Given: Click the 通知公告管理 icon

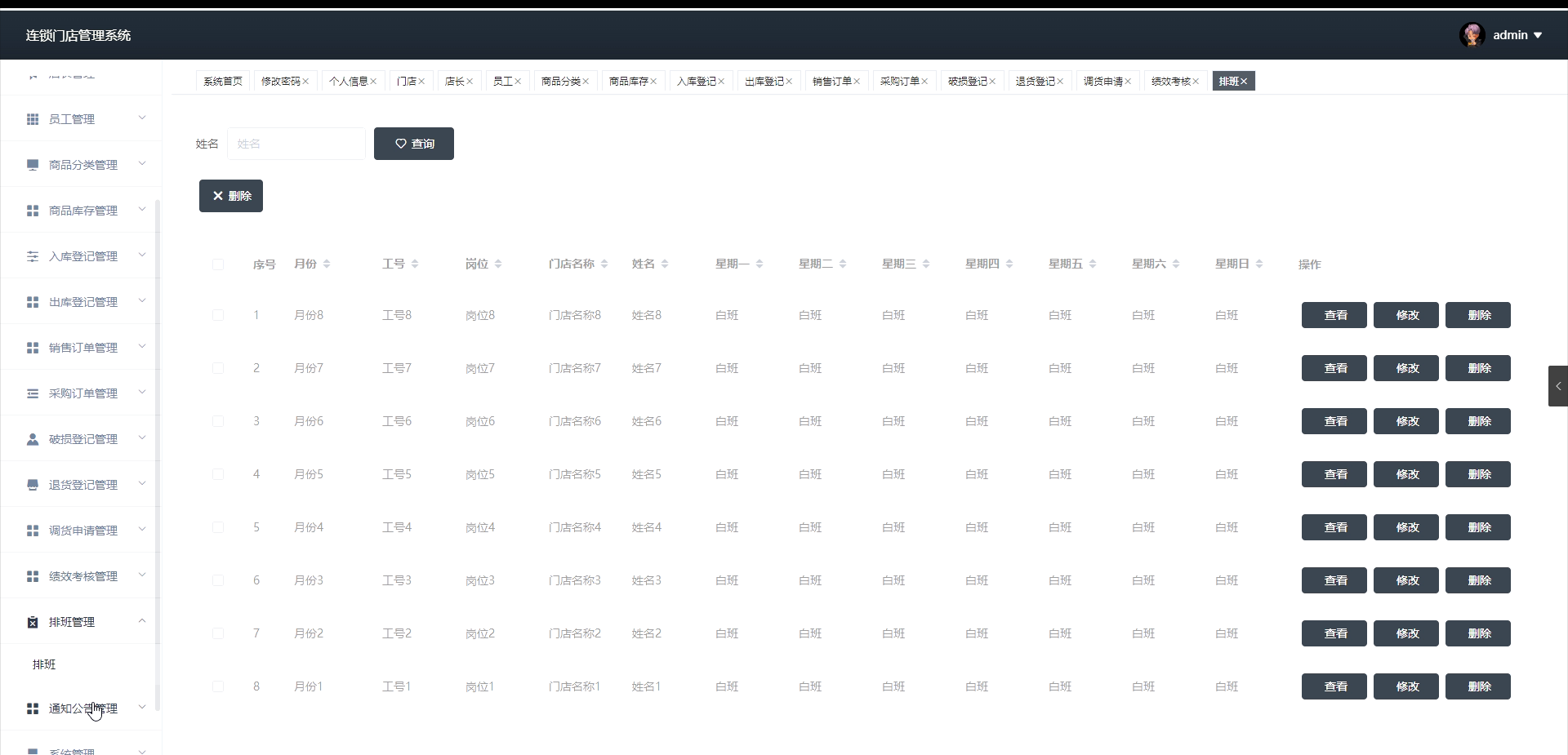Looking at the screenshot, I should click(x=33, y=709).
